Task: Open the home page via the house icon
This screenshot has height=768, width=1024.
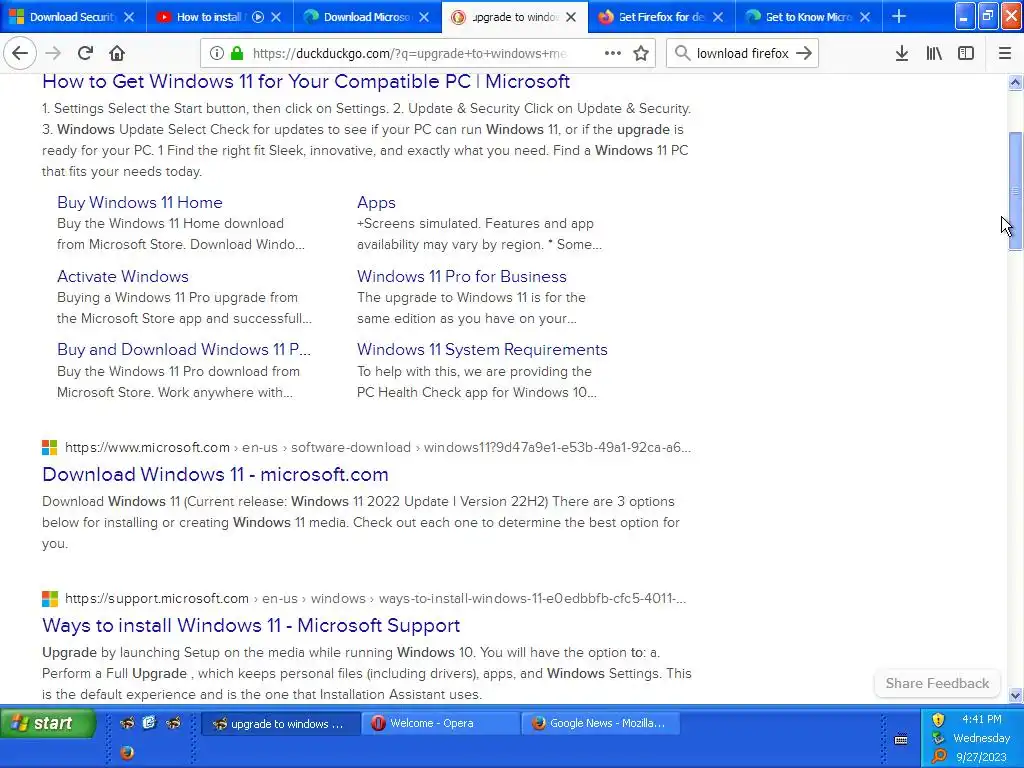Action: pos(117,53)
